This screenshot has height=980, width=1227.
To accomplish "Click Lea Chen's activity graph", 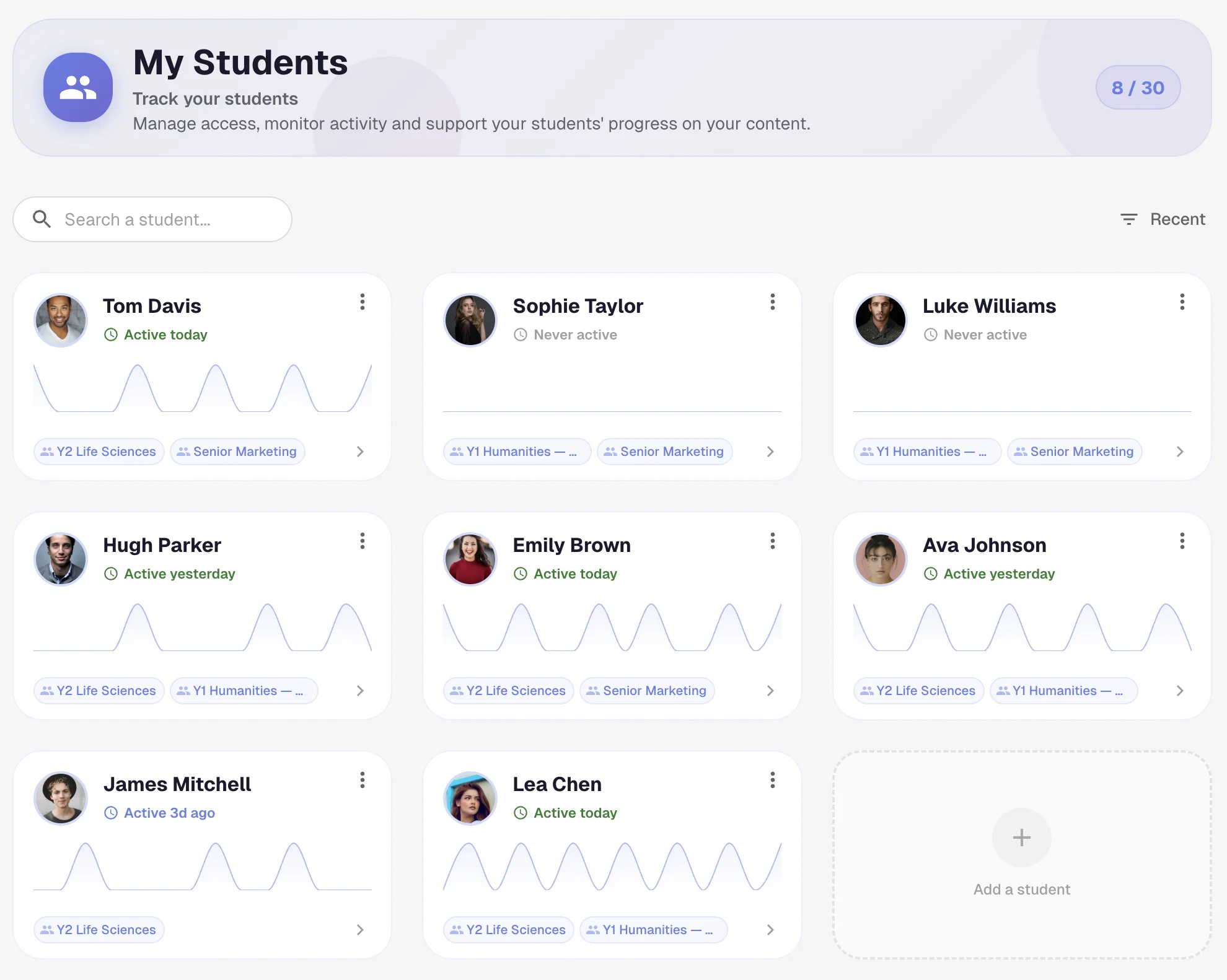I will coord(612,867).
